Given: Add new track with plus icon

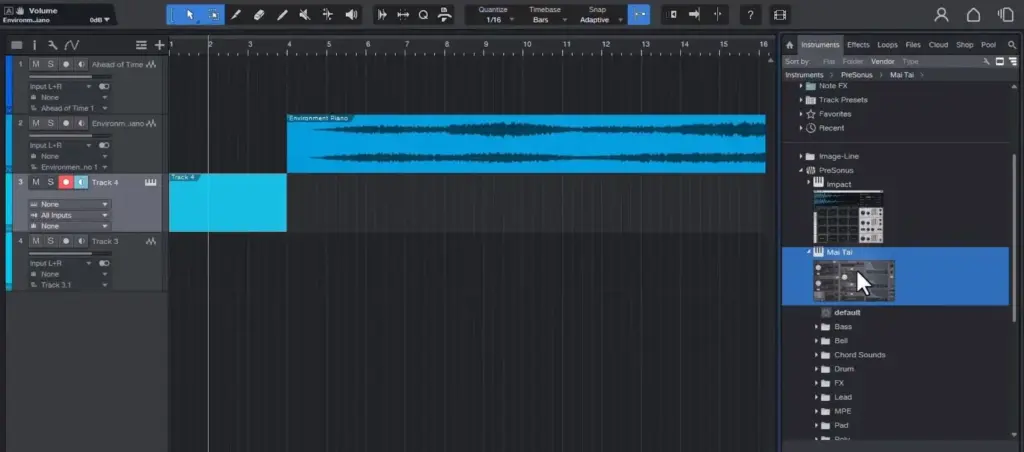Looking at the screenshot, I should tap(159, 45).
